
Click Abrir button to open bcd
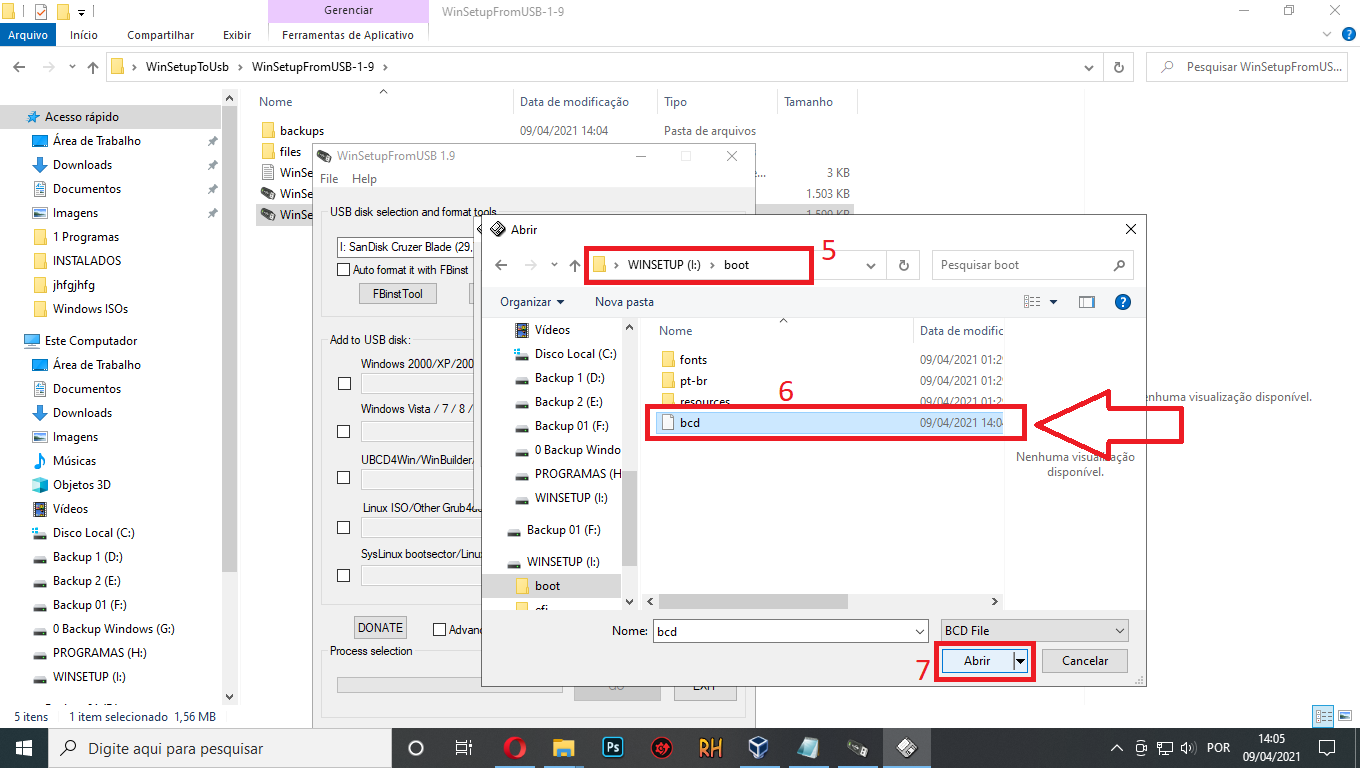coord(977,661)
